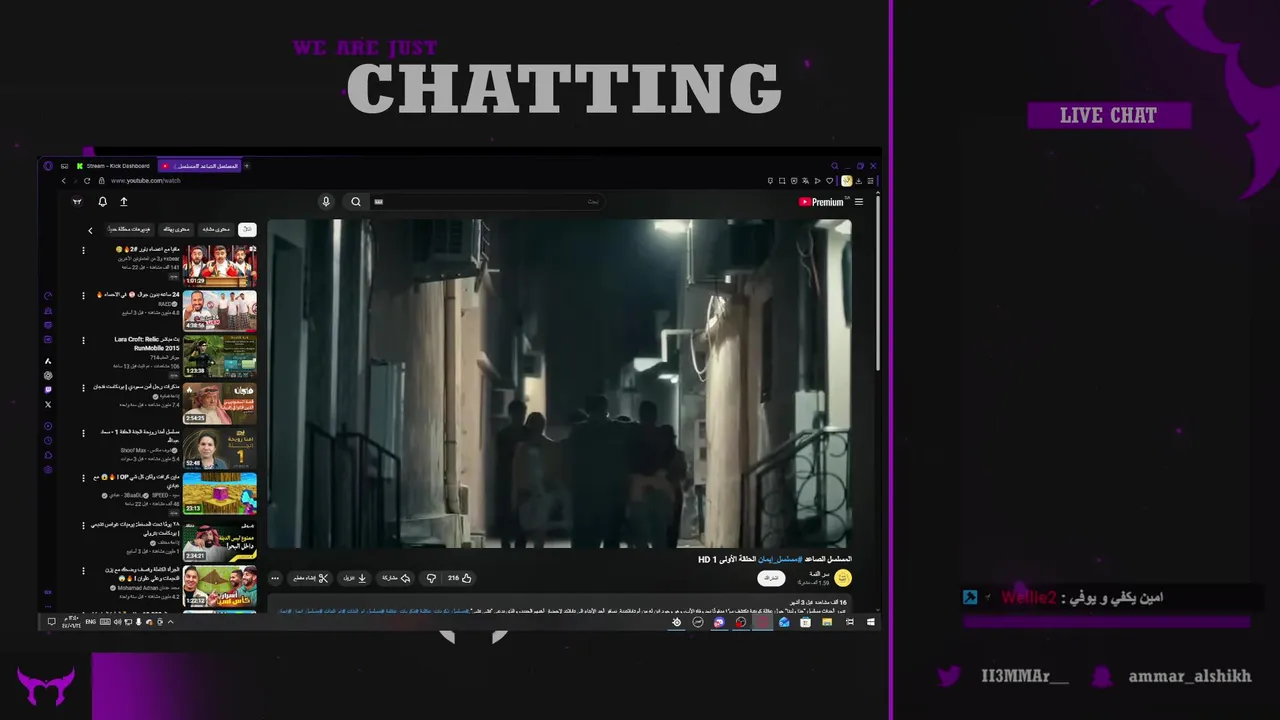
Task: Open the Lara Croft 1:23:38 thumbnail
Action: [219, 356]
